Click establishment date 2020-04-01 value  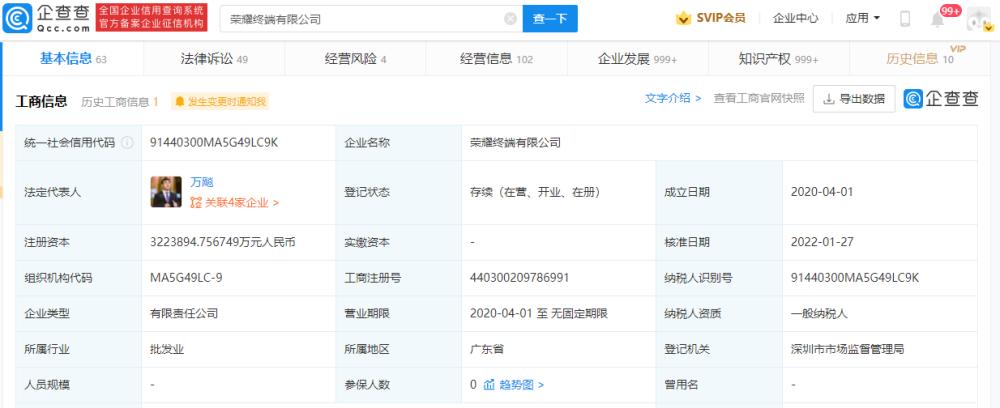point(822,192)
